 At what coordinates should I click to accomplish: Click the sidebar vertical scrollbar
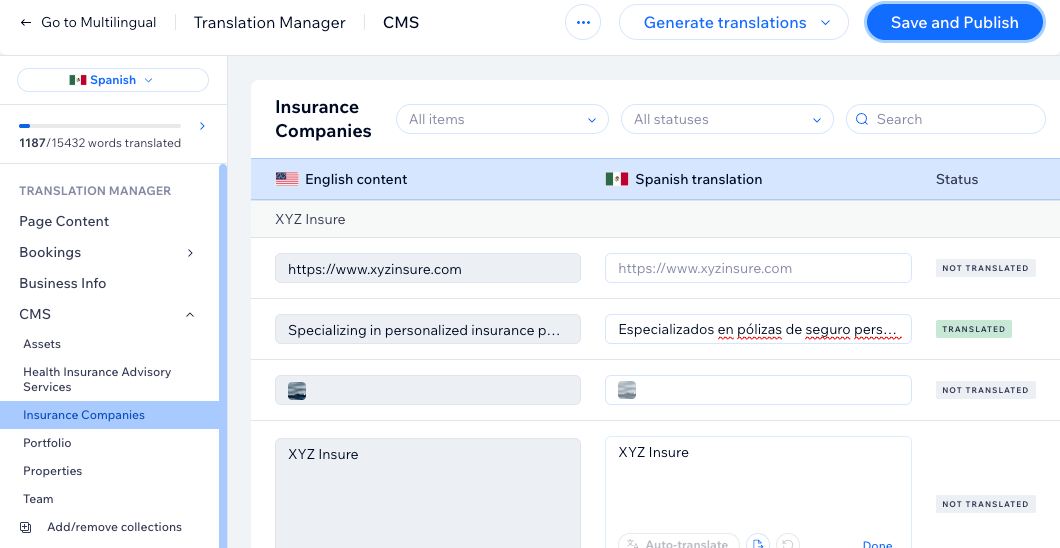click(223, 355)
